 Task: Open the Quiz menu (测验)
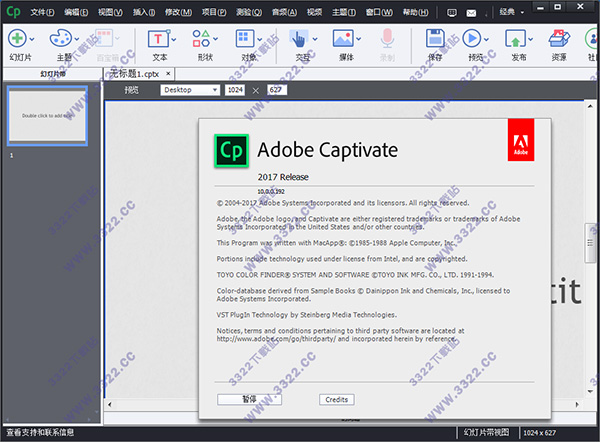[249, 12]
